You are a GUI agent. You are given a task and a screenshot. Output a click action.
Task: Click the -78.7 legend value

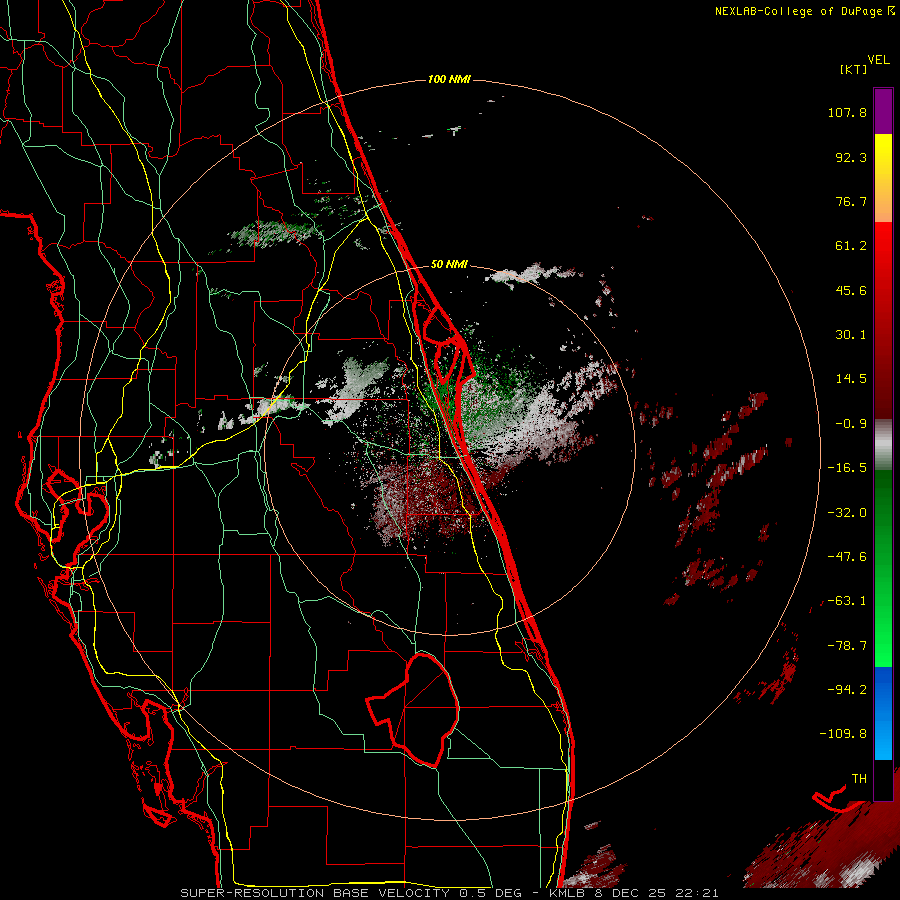pyautogui.click(x=847, y=646)
